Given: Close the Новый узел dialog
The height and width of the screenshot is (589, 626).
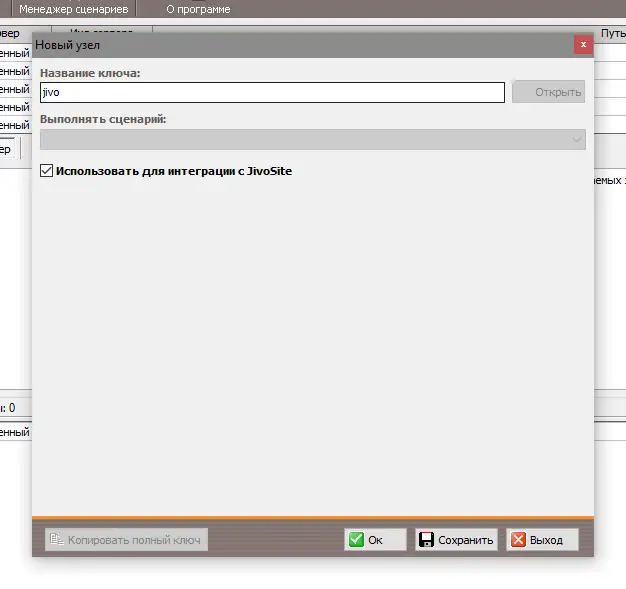Looking at the screenshot, I should point(583,44).
